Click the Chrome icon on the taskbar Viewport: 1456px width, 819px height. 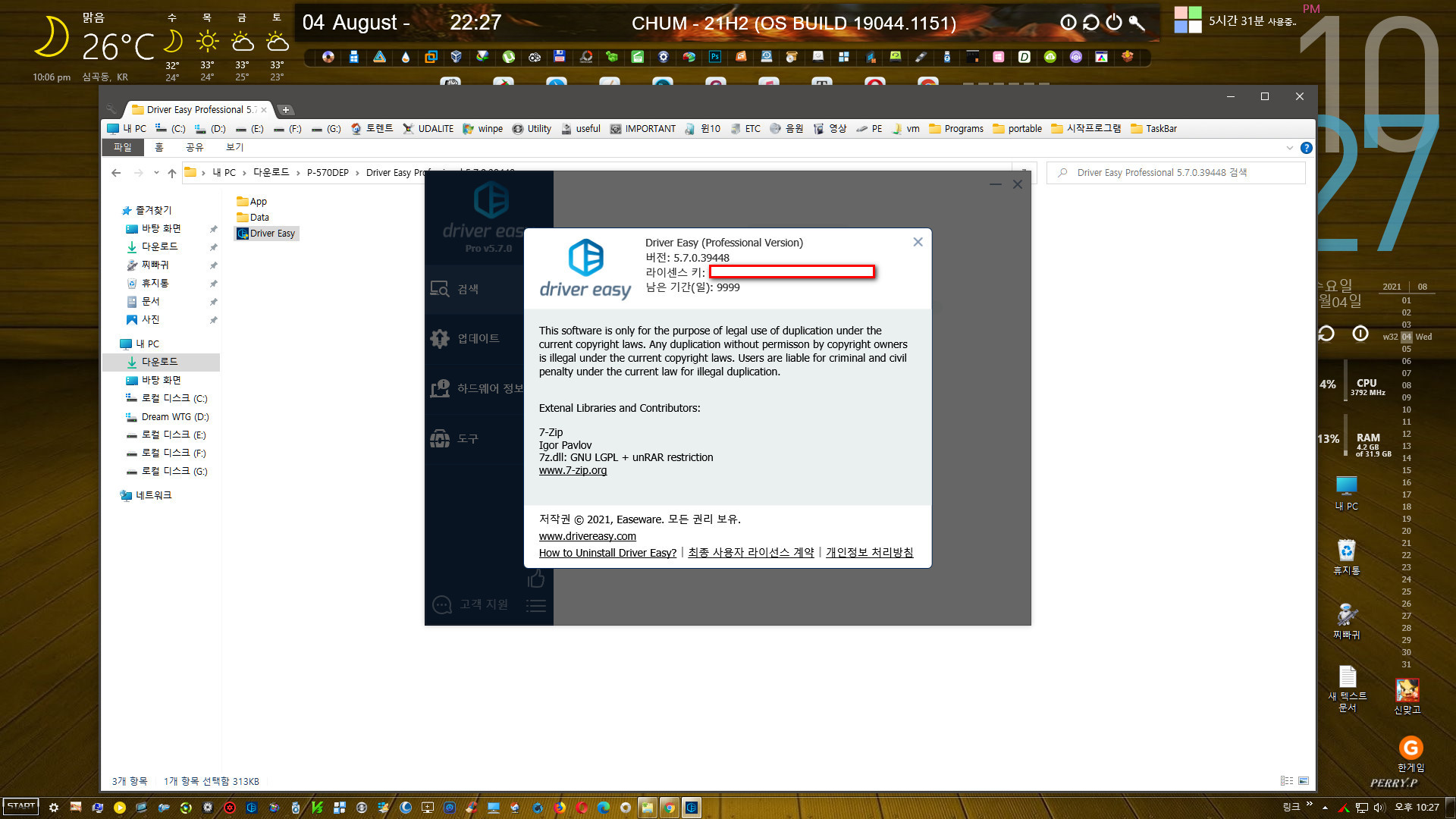click(x=669, y=808)
